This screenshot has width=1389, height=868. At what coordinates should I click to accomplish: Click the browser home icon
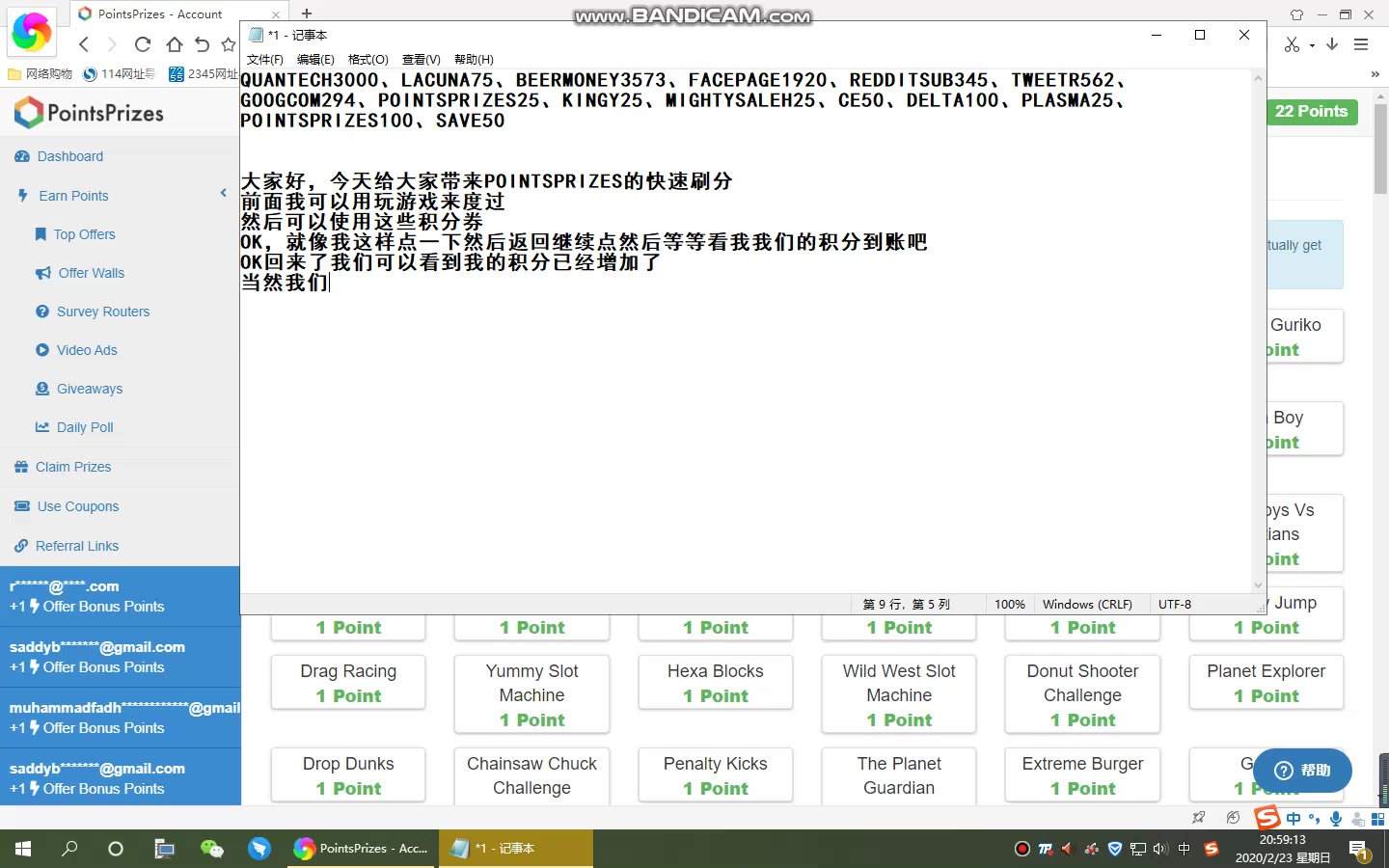(x=174, y=44)
